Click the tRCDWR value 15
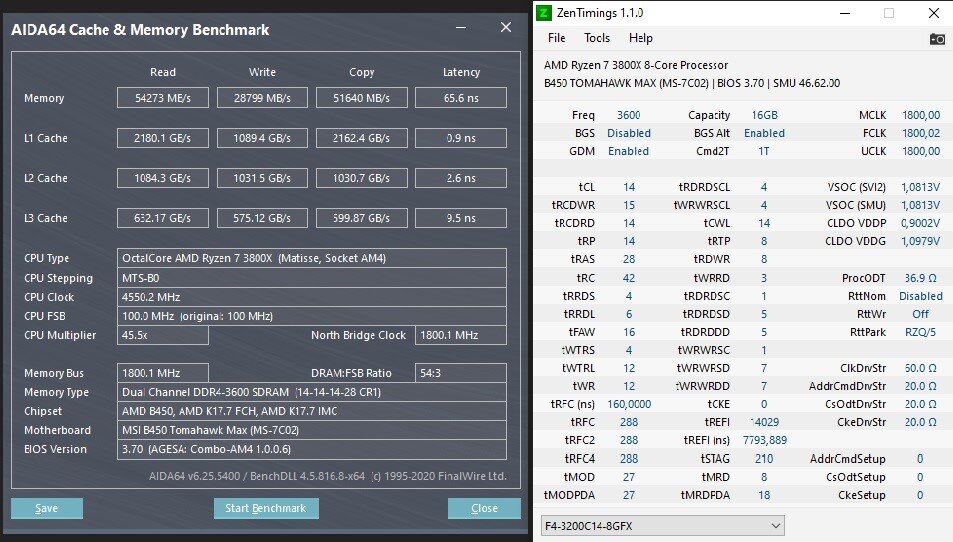This screenshot has width=953, height=542. (x=629, y=205)
